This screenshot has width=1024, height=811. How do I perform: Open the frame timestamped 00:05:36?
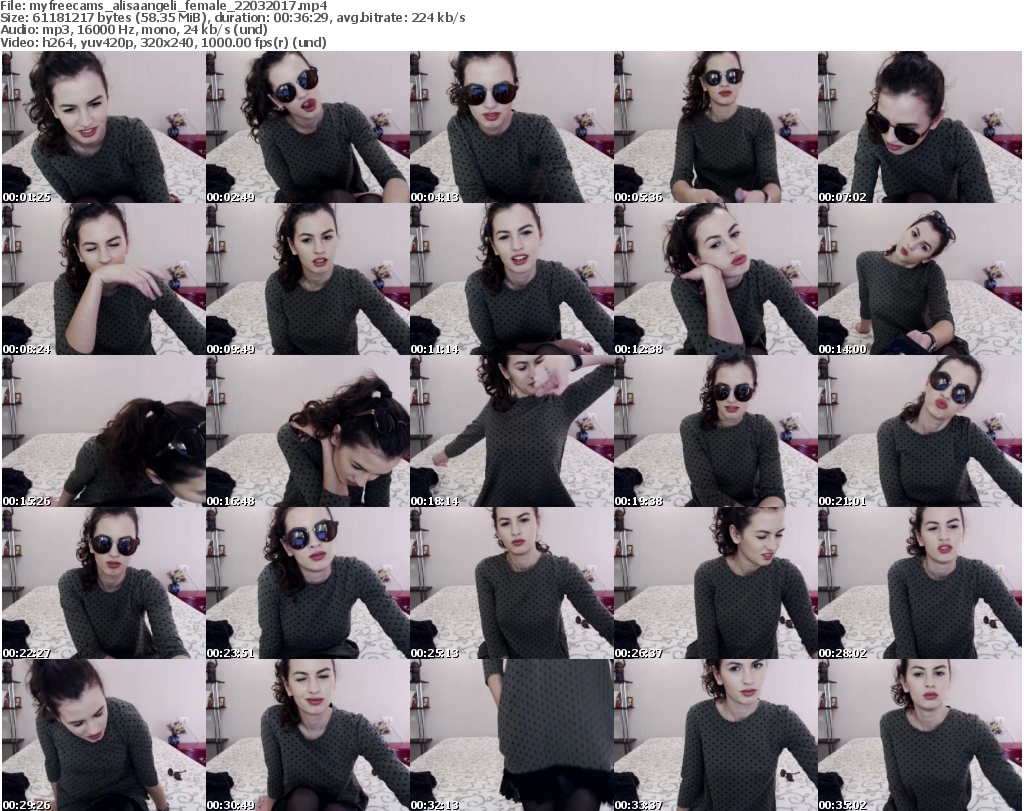(716, 127)
